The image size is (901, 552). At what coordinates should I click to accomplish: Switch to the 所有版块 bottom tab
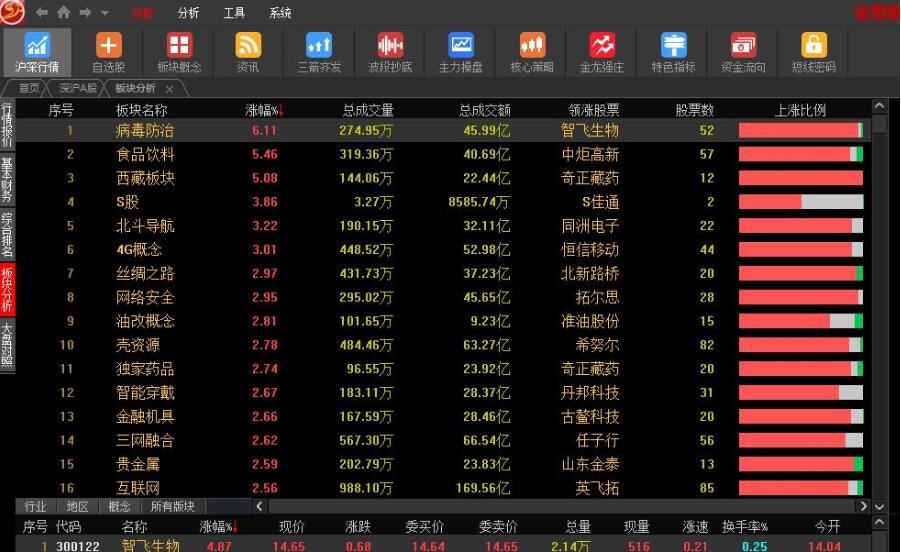pos(172,506)
